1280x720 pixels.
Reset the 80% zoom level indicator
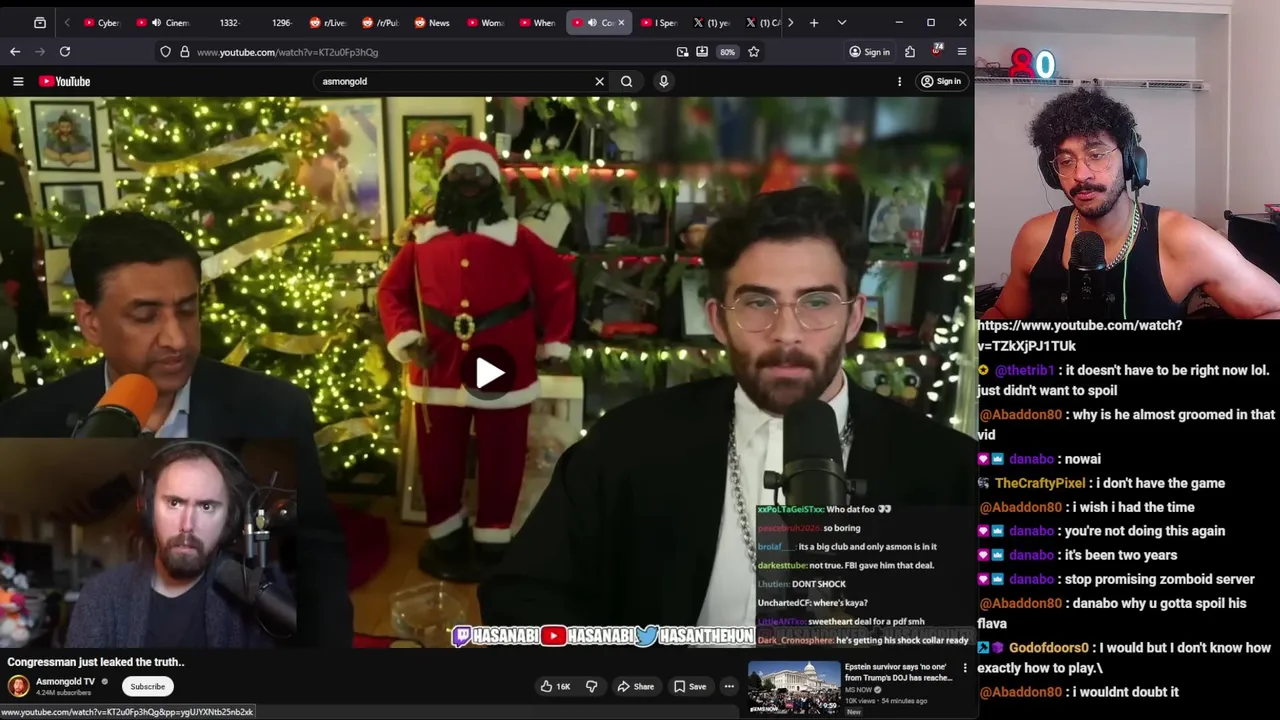pos(727,52)
